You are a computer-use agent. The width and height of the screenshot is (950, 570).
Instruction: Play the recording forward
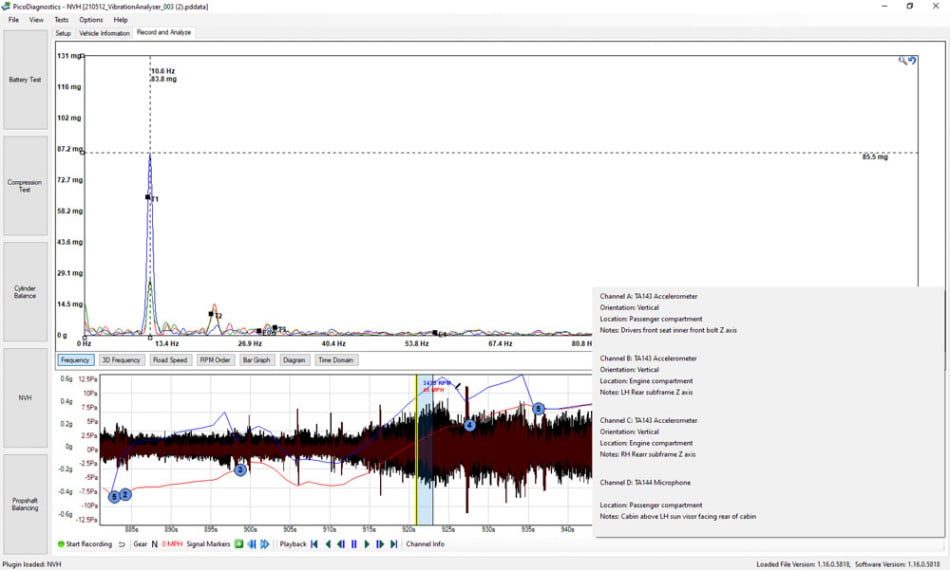click(x=367, y=544)
